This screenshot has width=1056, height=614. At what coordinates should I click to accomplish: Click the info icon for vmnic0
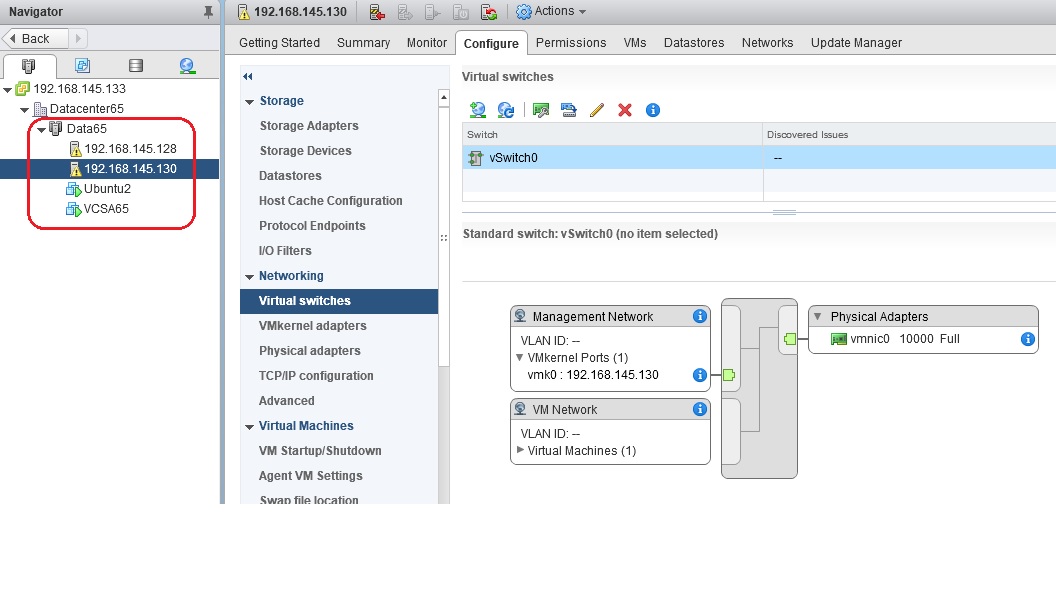[x=1027, y=339]
